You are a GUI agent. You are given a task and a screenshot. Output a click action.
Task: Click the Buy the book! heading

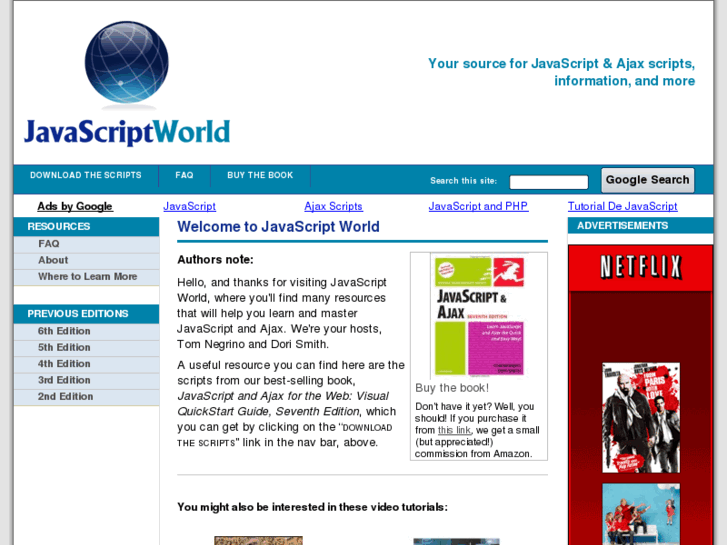[452, 388]
